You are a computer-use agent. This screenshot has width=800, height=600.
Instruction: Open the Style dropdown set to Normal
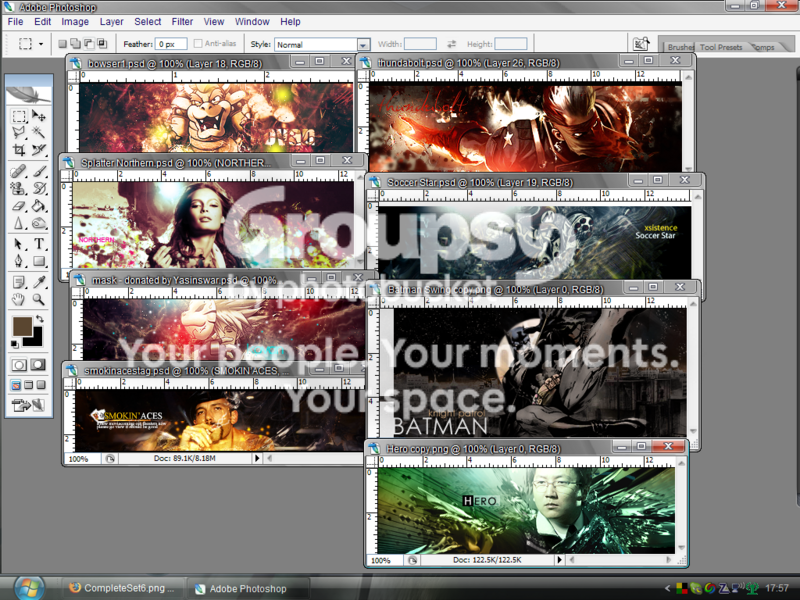click(x=322, y=44)
